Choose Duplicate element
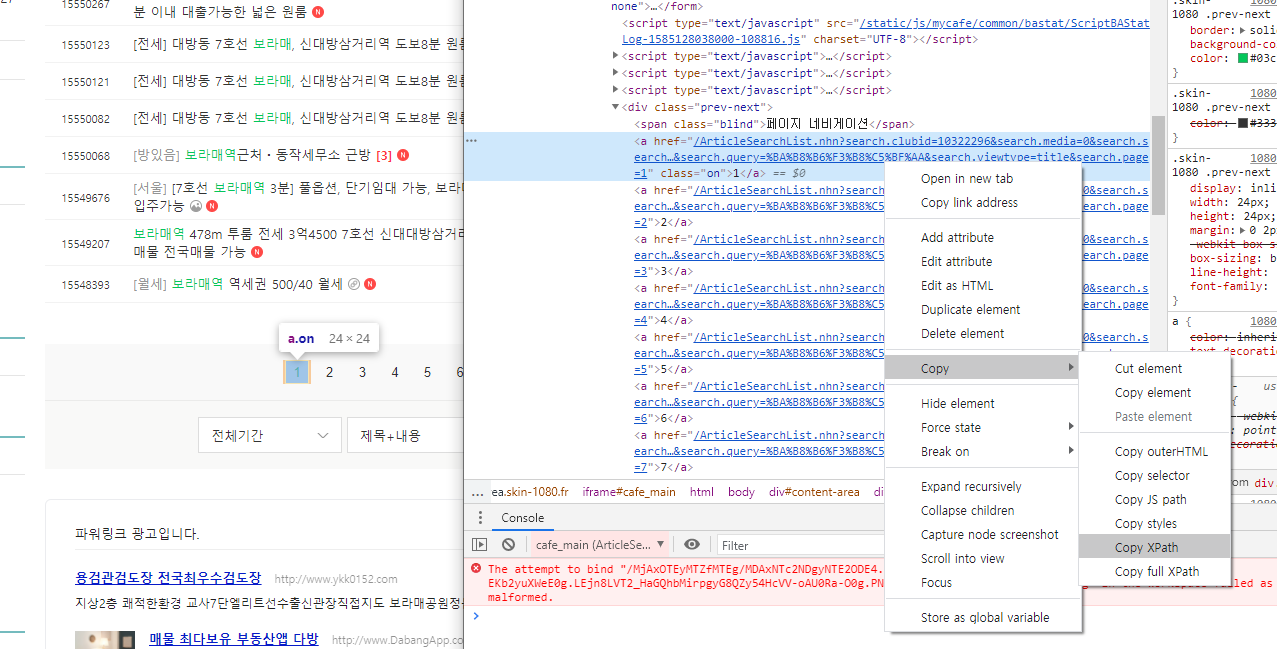1277x649 pixels. (983, 309)
